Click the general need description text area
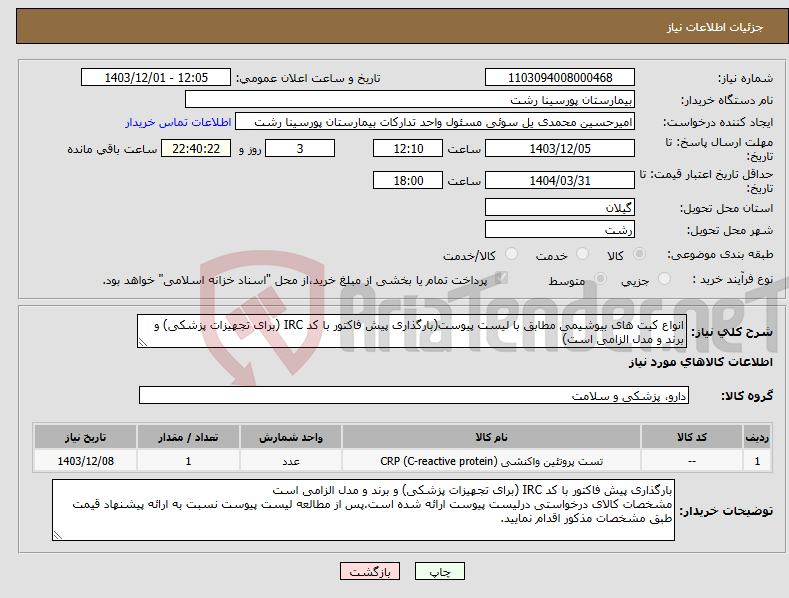 point(412,331)
